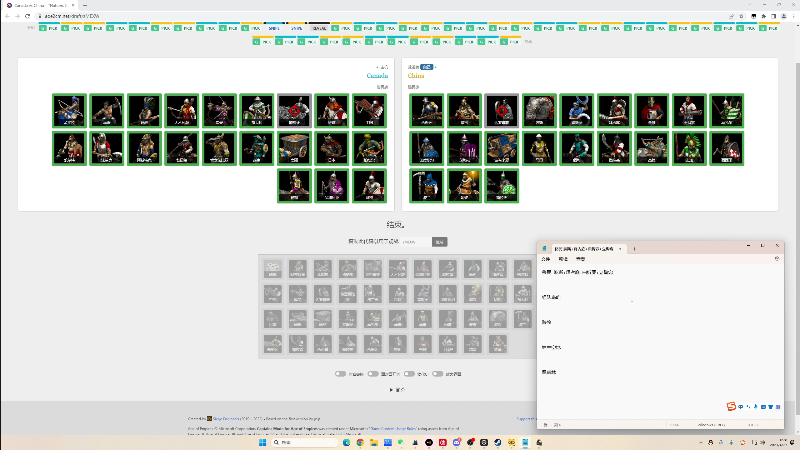Image resolution: width=800 pixels, height=450 pixels.
Task: Open a new browser tab
Action: click(x=85, y=5)
